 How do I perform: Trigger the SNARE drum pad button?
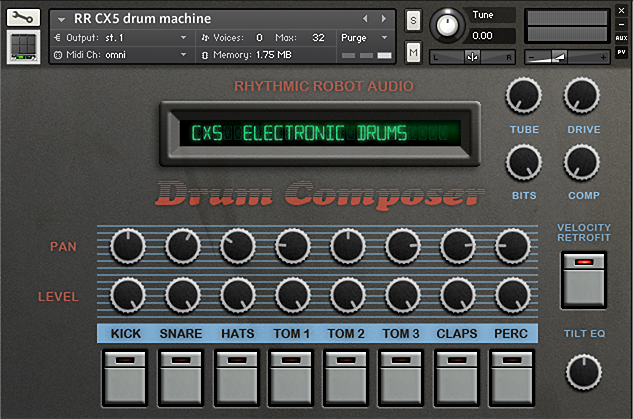tap(181, 378)
